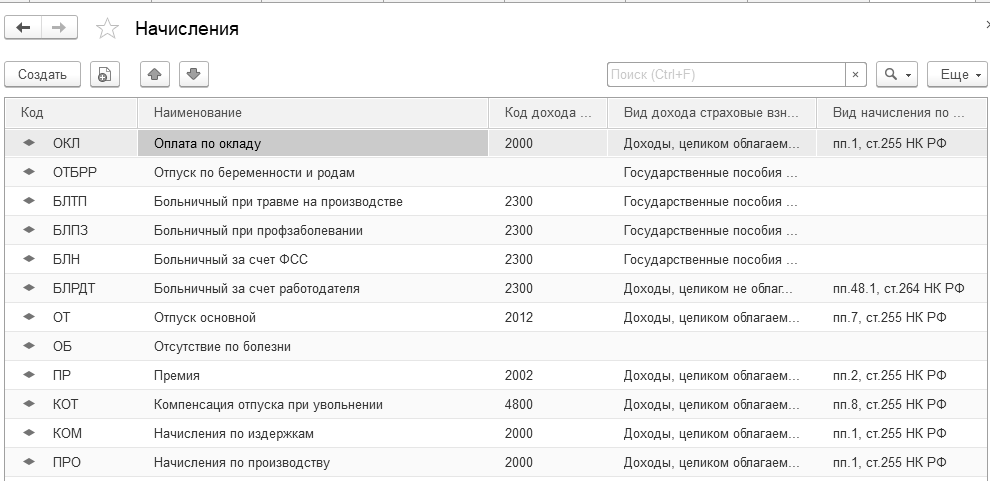Add Начисления to favorites with star
Viewport: 990px width, 481px height.
click(107, 29)
